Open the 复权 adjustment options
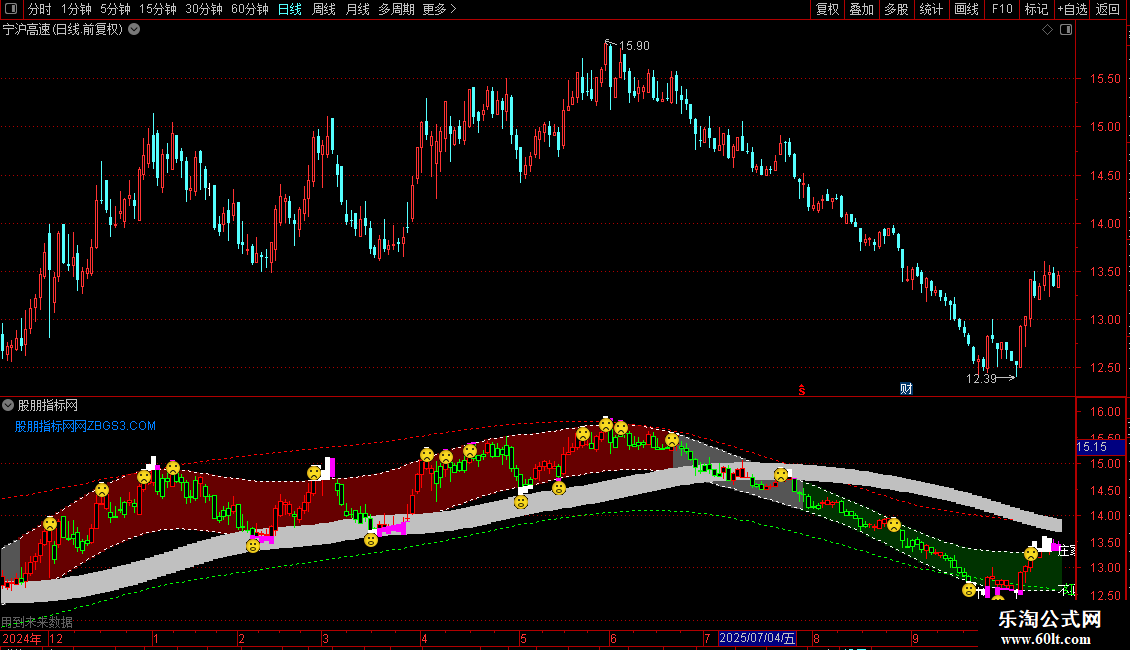Image resolution: width=1130 pixels, height=650 pixels. point(827,9)
